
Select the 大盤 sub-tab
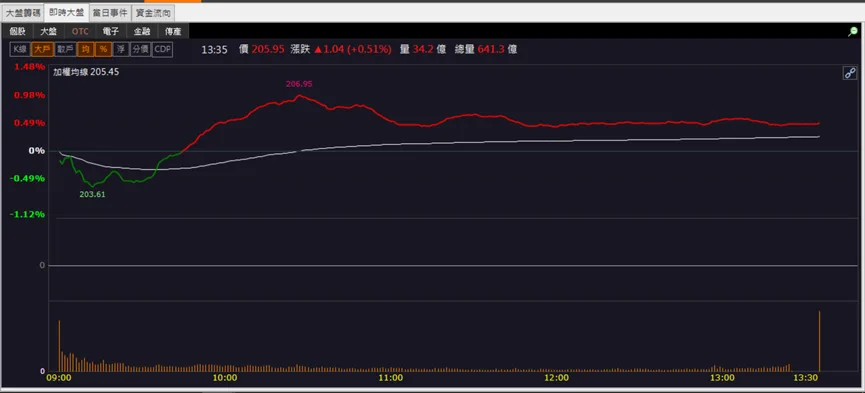(x=49, y=31)
